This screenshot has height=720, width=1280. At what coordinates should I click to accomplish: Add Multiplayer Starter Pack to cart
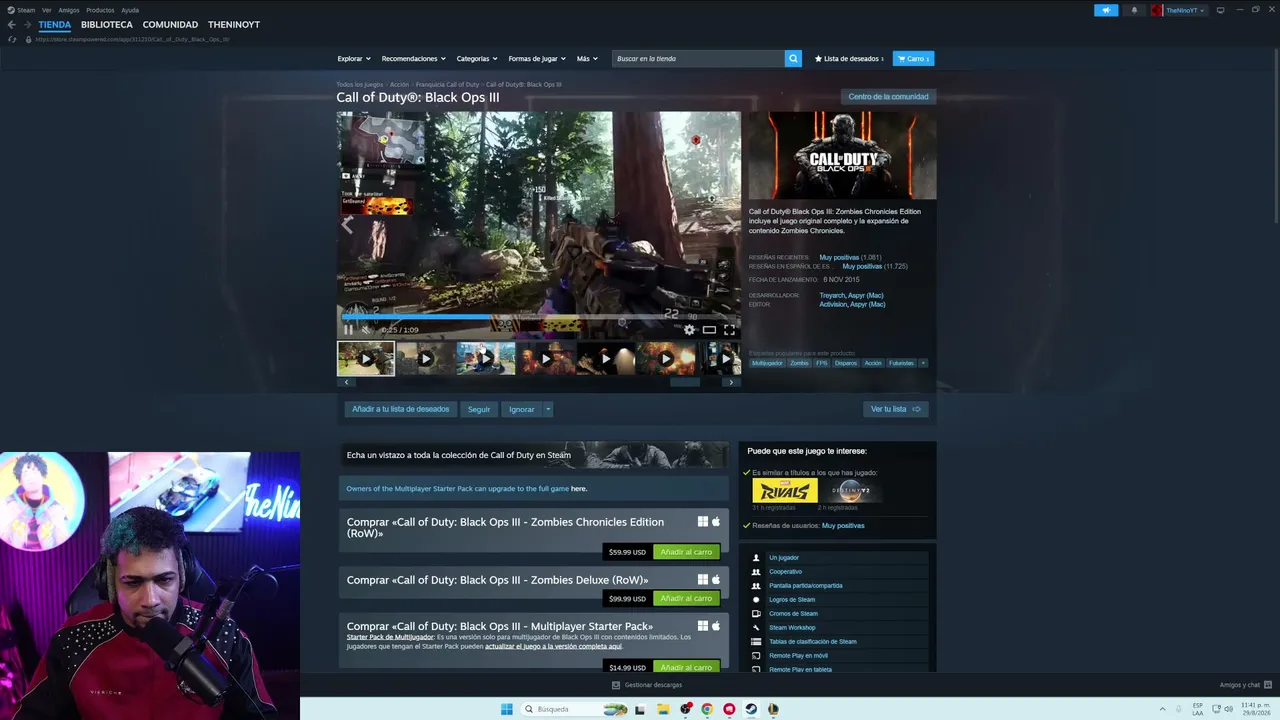pos(686,667)
